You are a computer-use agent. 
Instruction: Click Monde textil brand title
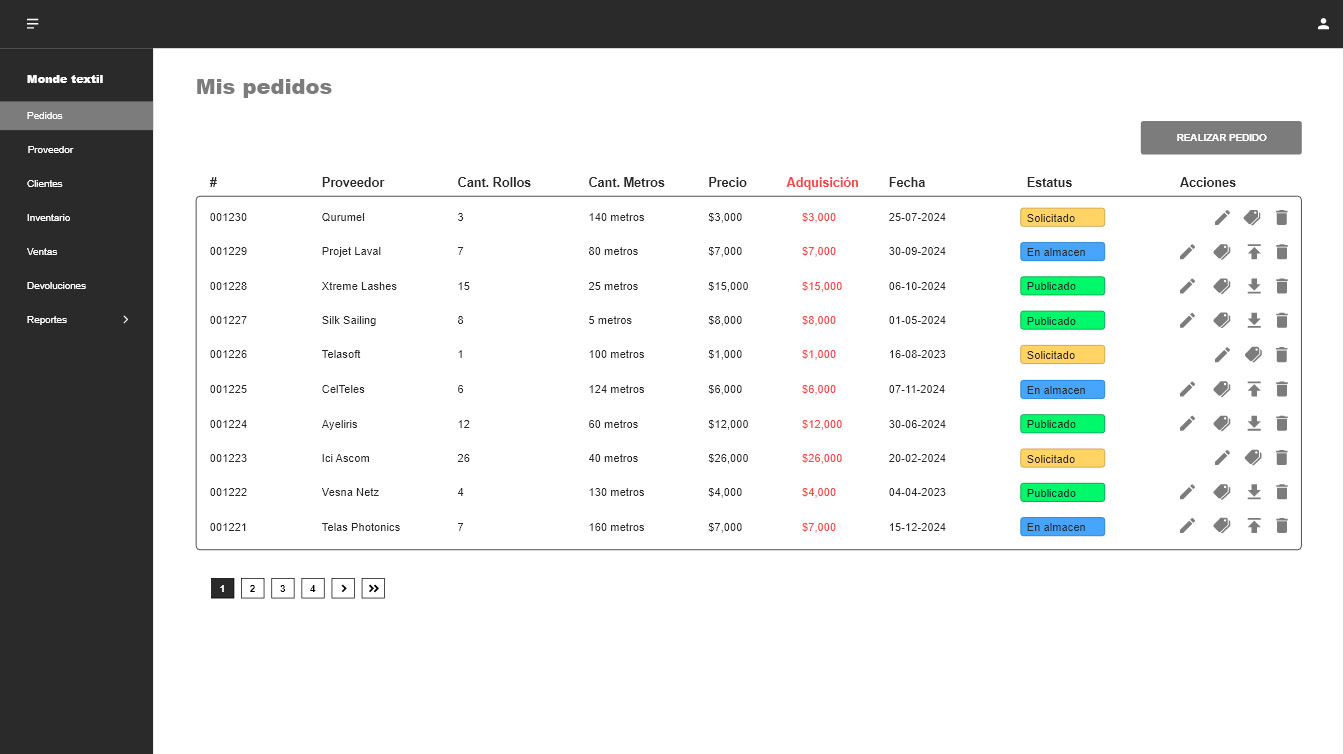[x=65, y=79]
